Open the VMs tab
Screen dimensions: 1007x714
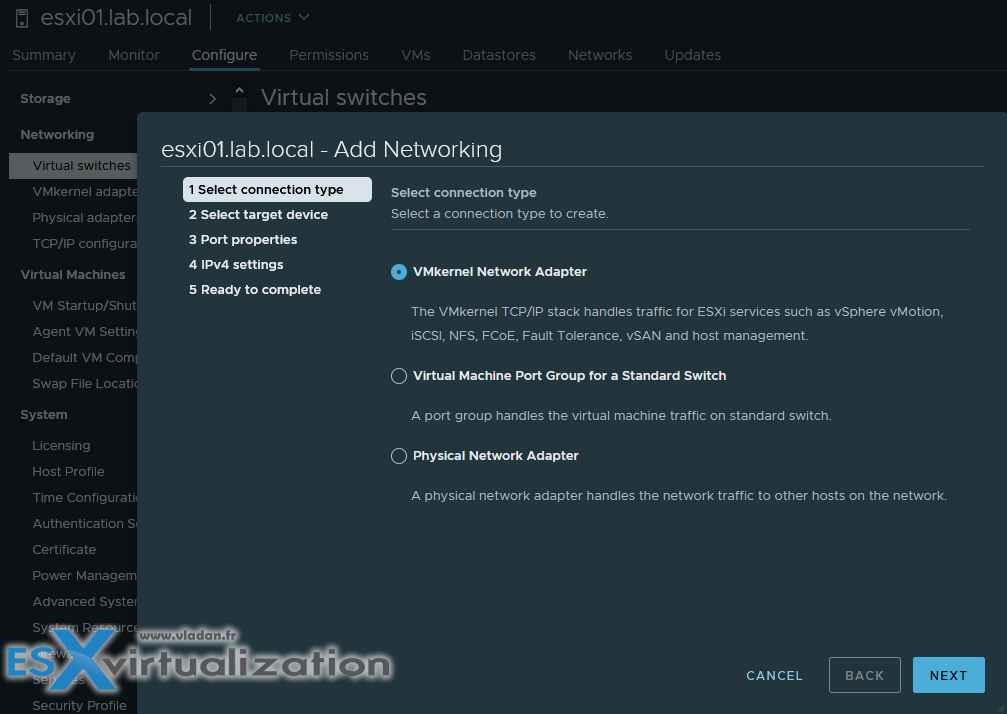click(416, 55)
